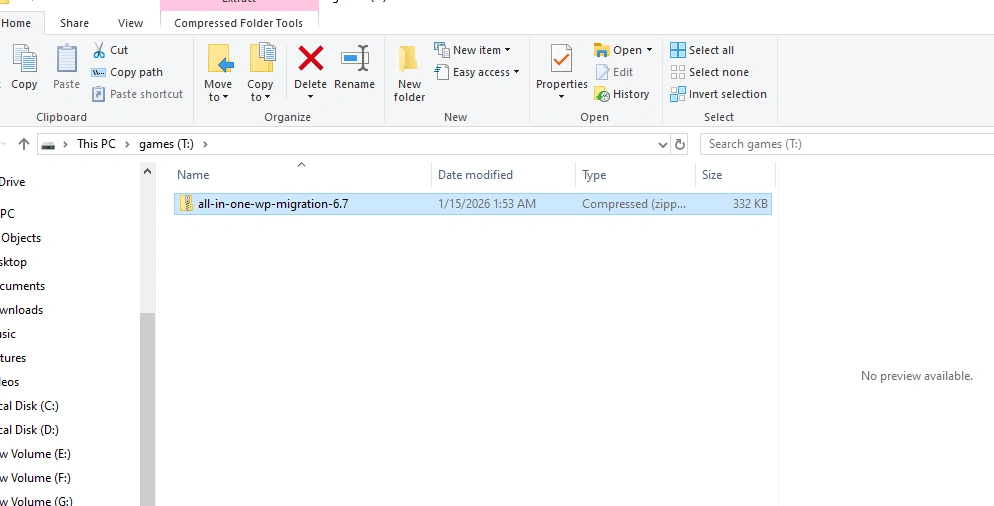The height and width of the screenshot is (506, 994).
Task: Click the navigation pane scrollbar thumb
Action: (147, 409)
